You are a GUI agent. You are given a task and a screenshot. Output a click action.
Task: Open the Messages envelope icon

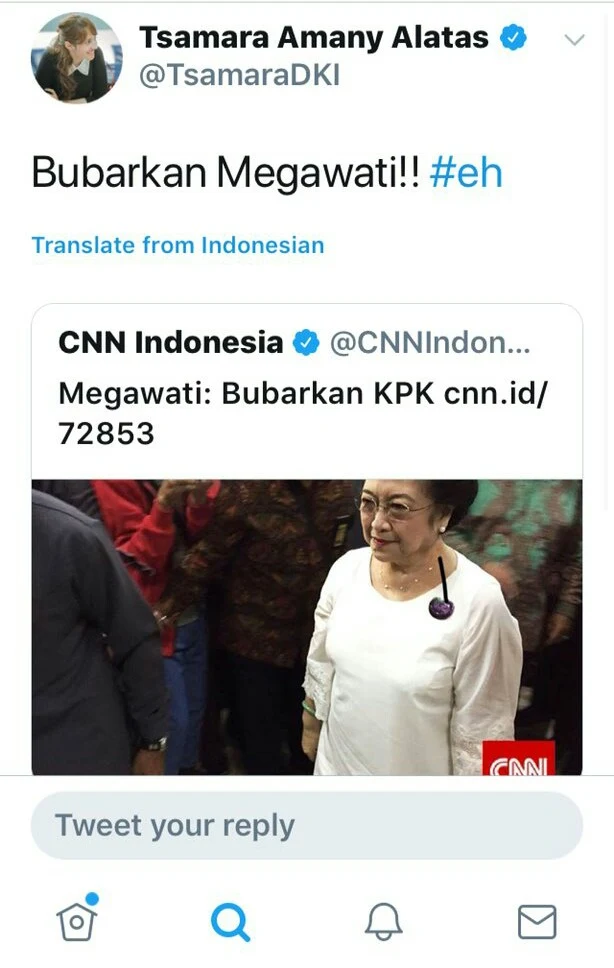pos(536,922)
